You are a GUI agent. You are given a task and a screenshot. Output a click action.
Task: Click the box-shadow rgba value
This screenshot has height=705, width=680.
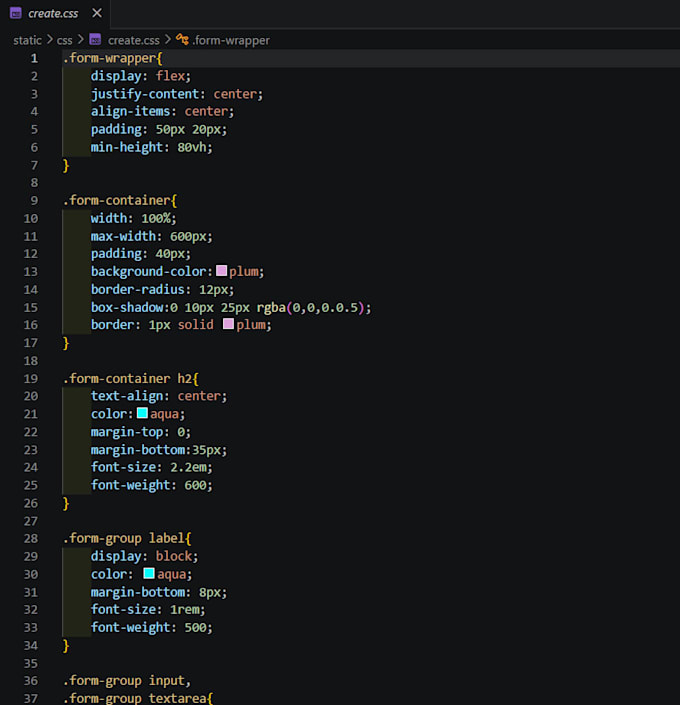313,308
